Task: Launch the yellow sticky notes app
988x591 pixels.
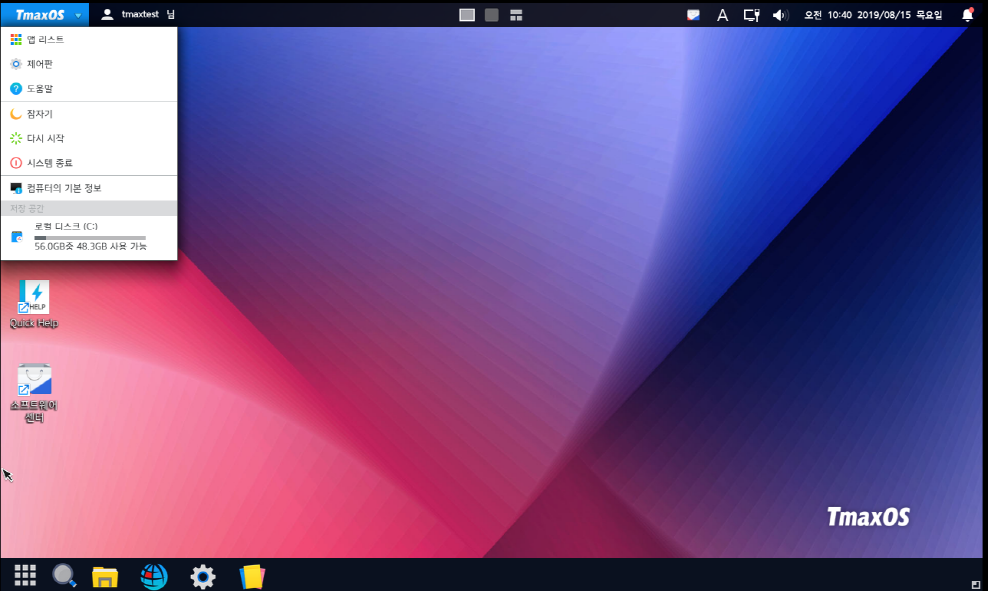Action: pyautogui.click(x=252, y=576)
